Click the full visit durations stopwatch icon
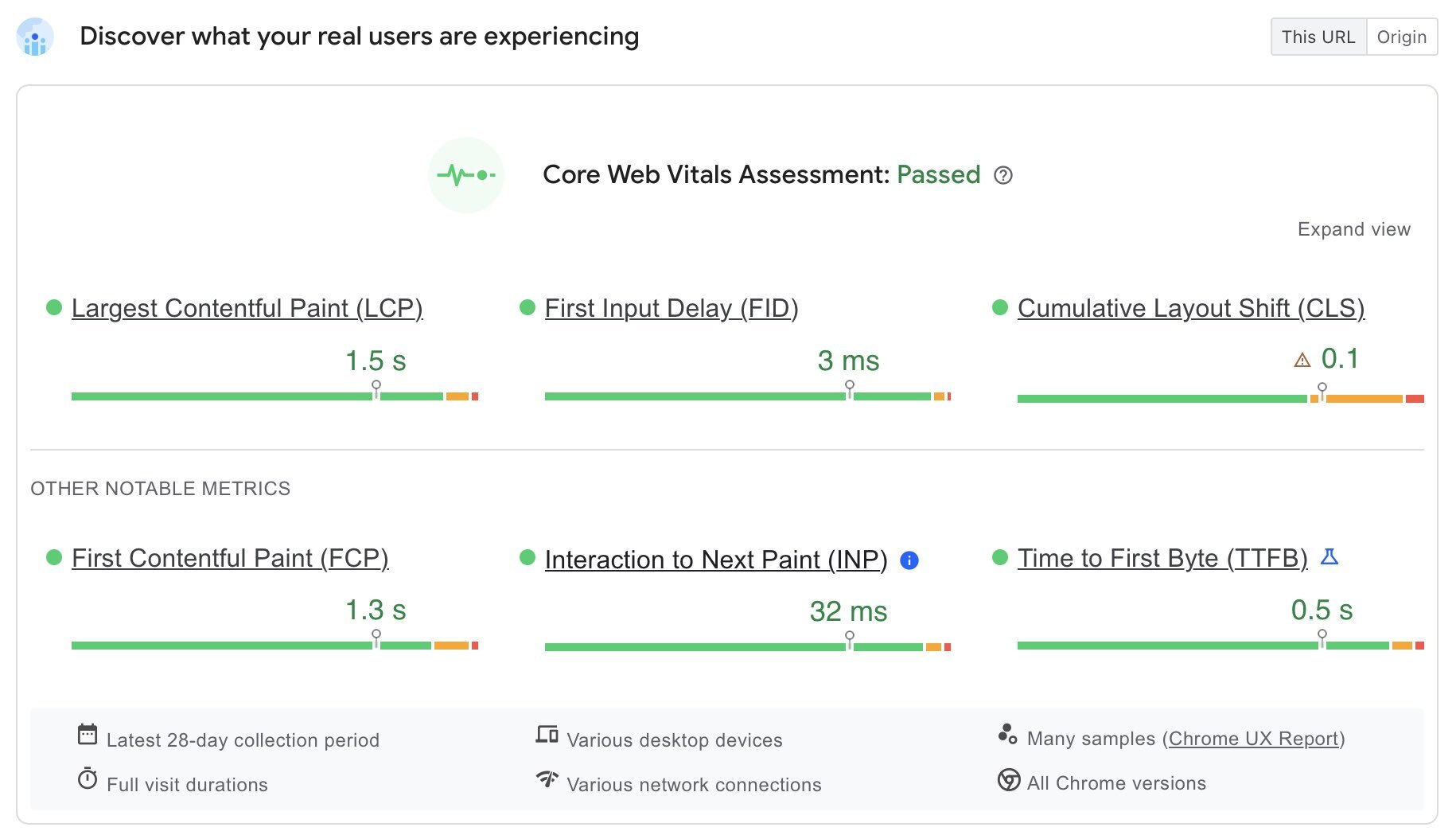 [x=88, y=779]
